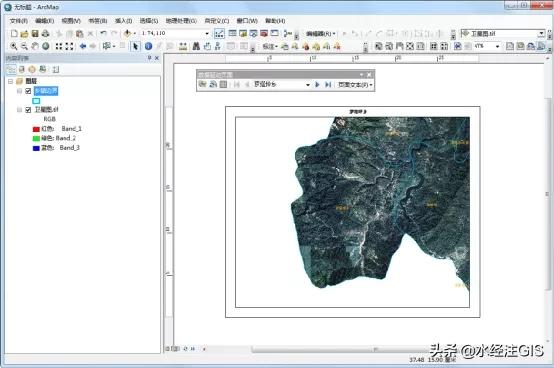This screenshot has width=554, height=368.
Task: Collapse the Layers data frame node
Action: (x=10, y=81)
